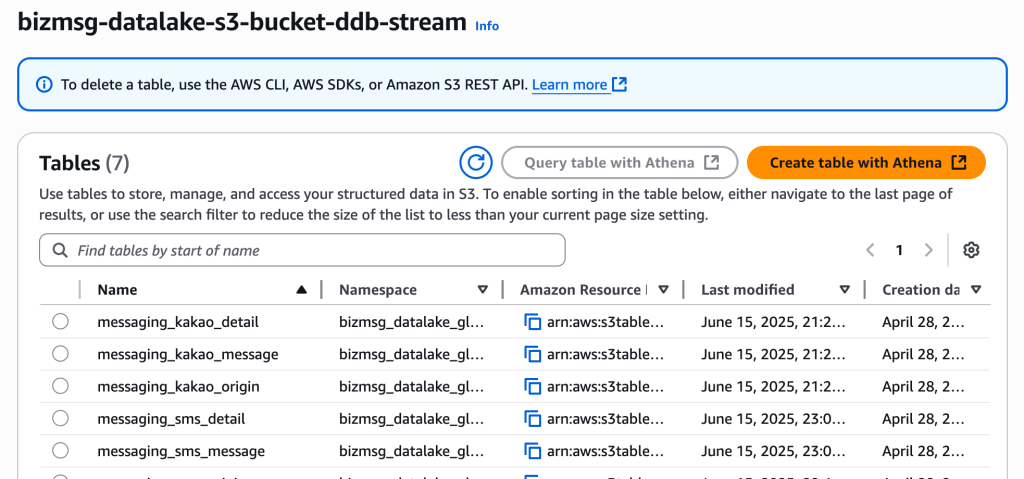Copy ARN for messaging_sms_message

[x=532, y=451]
